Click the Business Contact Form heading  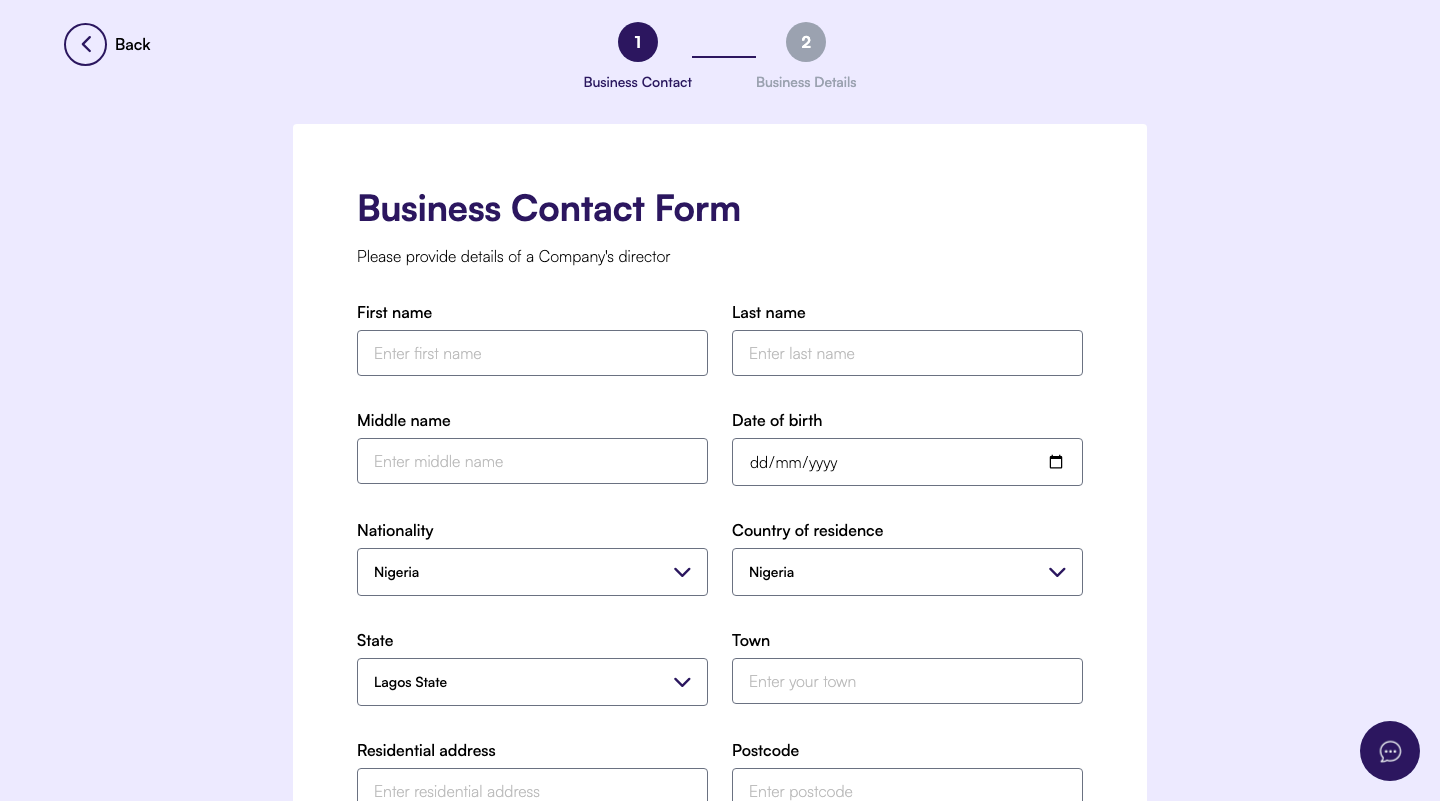pos(549,208)
